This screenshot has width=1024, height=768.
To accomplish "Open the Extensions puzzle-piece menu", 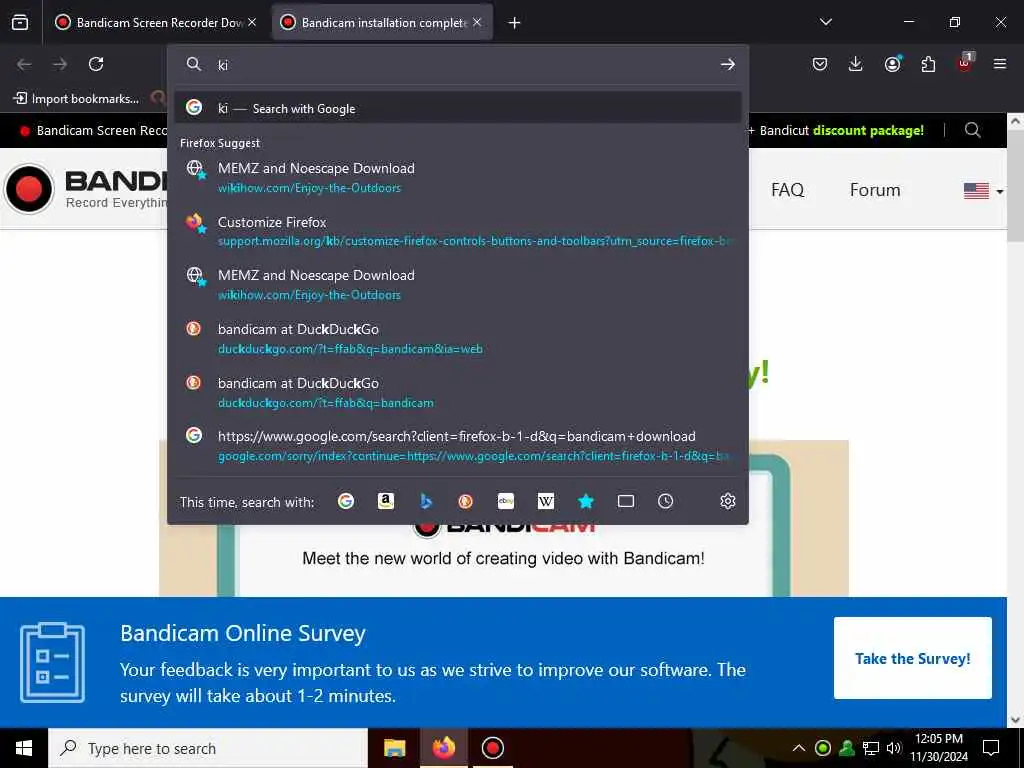I will (x=928, y=64).
